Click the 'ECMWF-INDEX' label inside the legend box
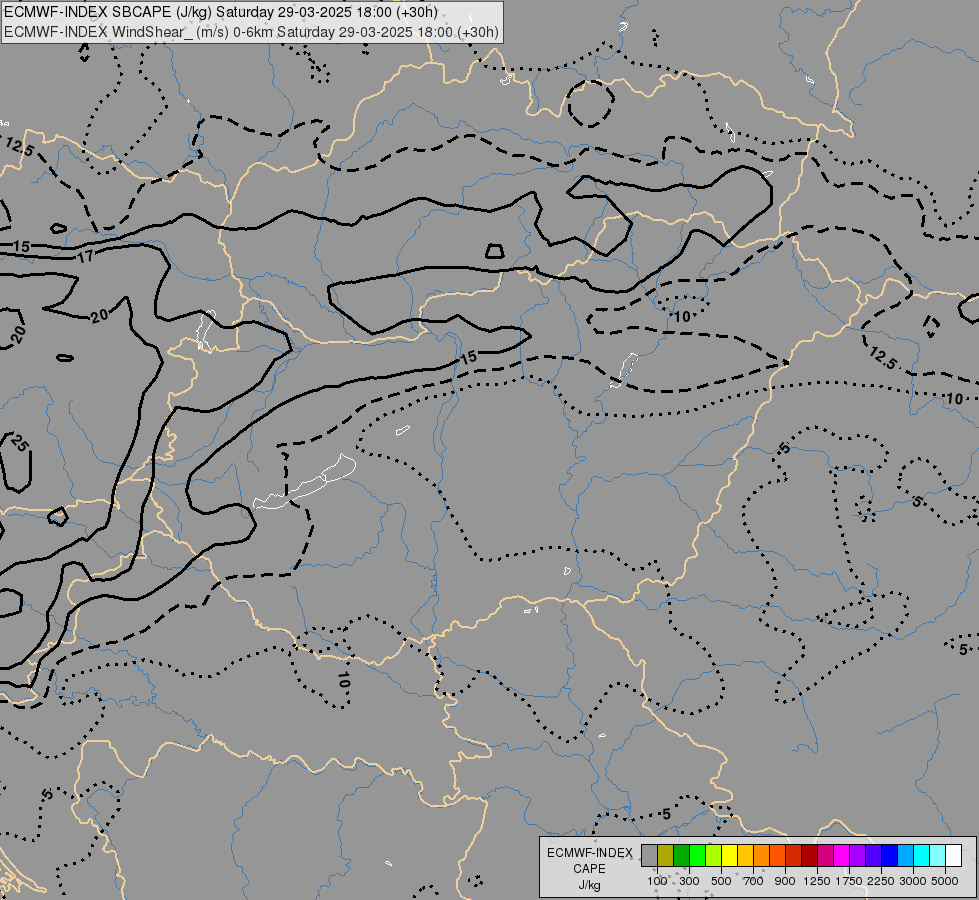 pos(589,853)
